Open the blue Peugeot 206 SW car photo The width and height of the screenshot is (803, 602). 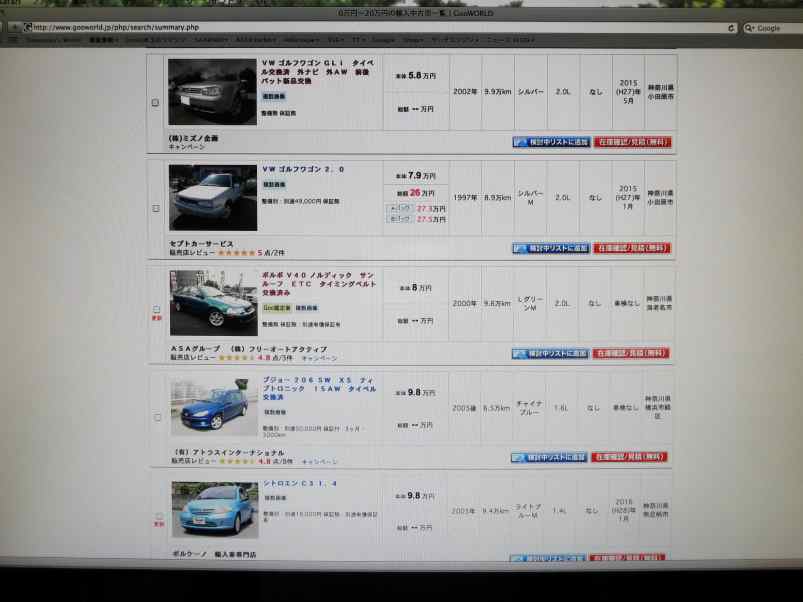pyautogui.click(x=214, y=406)
